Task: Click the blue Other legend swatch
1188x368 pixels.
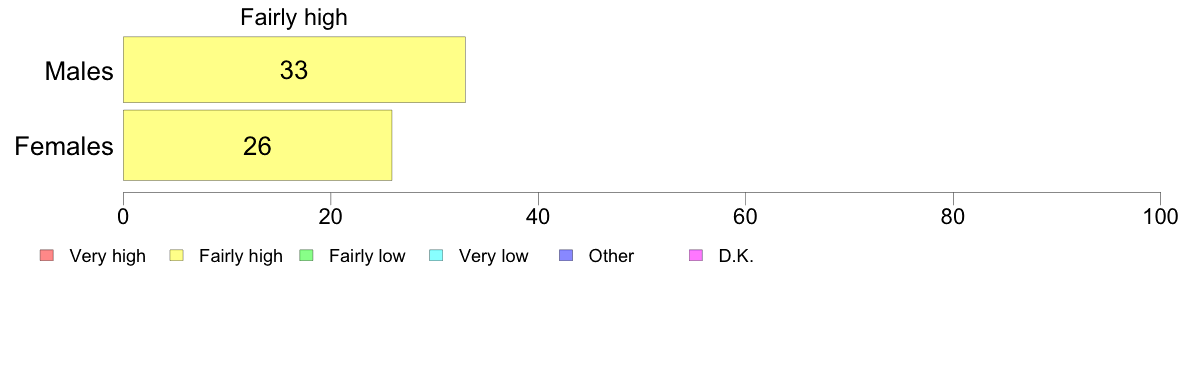Action: point(564,256)
